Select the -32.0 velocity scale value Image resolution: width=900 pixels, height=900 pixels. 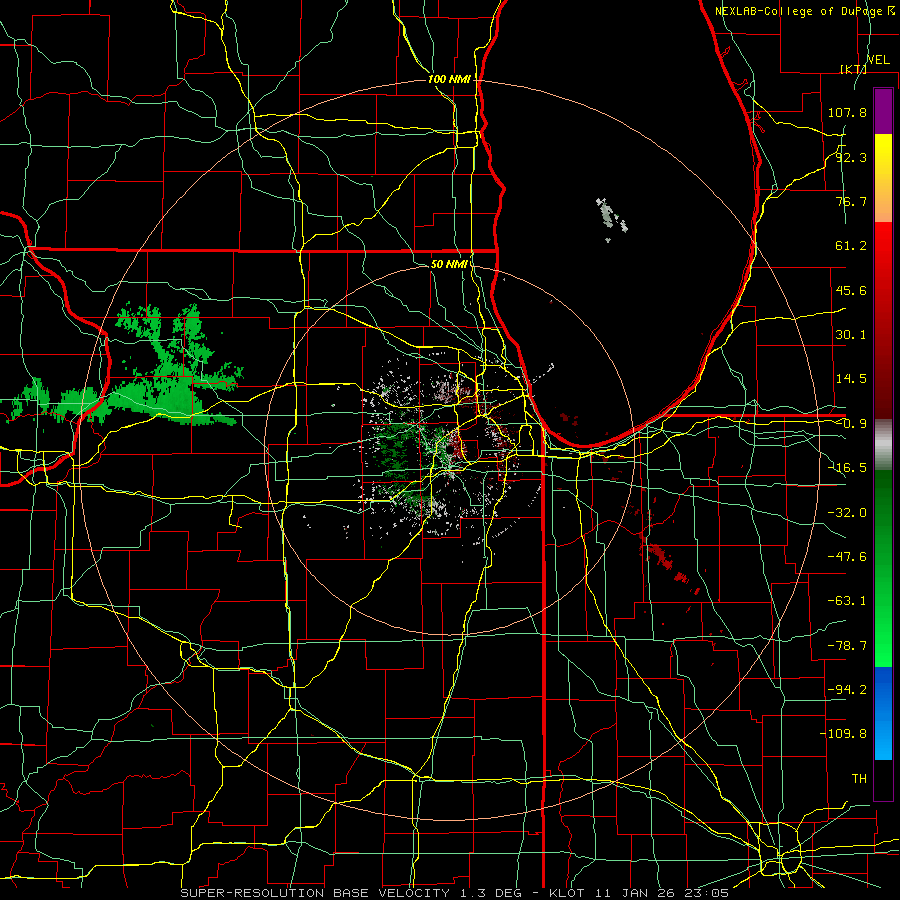847,513
